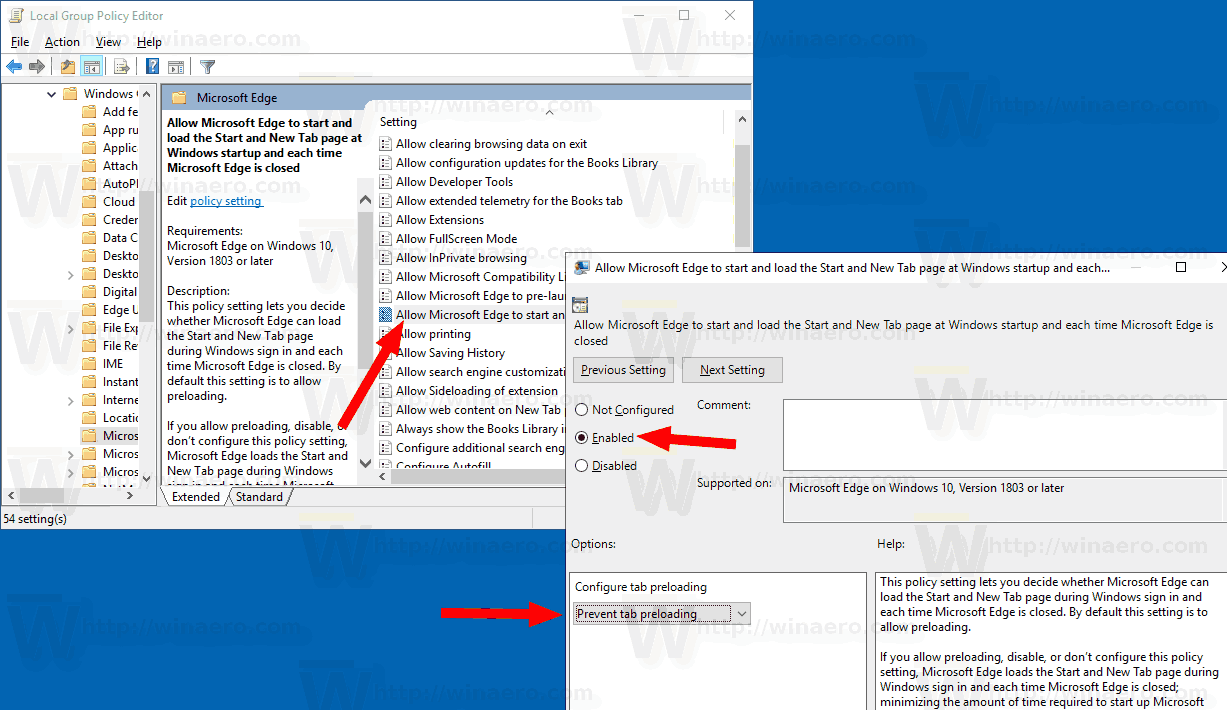1227x710 pixels.
Task: Select the Enabled radio button
Action: click(x=582, y=438)
